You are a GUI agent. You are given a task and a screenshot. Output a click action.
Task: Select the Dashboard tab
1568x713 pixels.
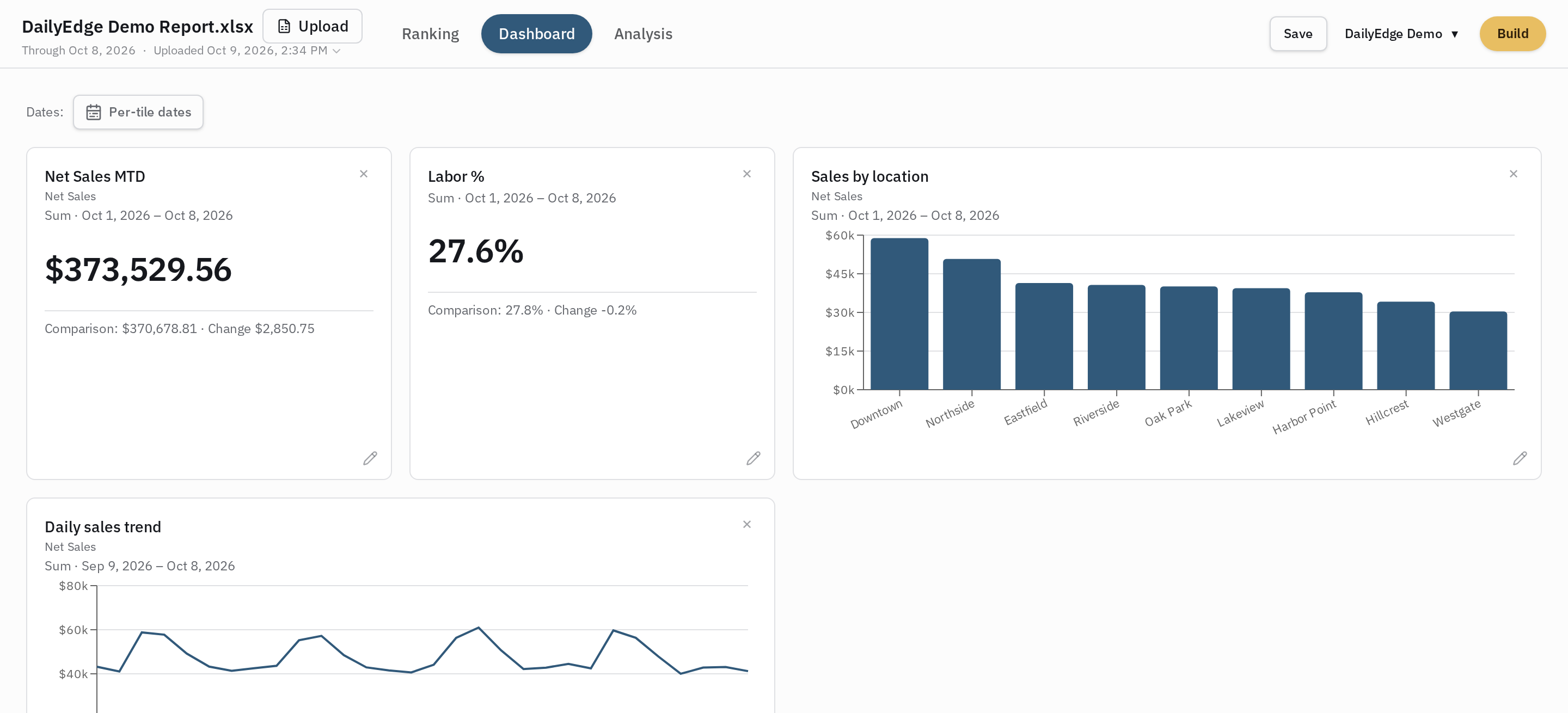pos(536,34)
